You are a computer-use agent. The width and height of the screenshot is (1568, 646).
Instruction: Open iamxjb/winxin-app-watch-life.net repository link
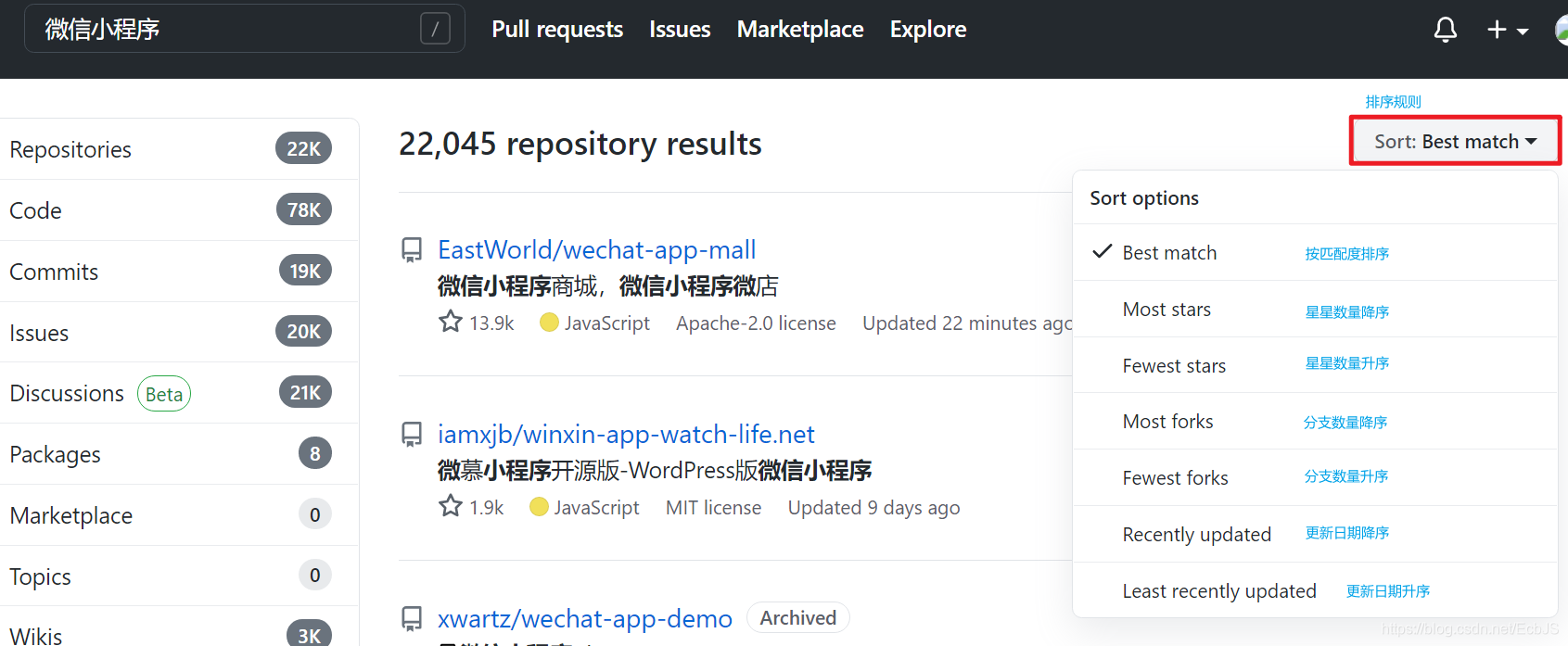626,435
